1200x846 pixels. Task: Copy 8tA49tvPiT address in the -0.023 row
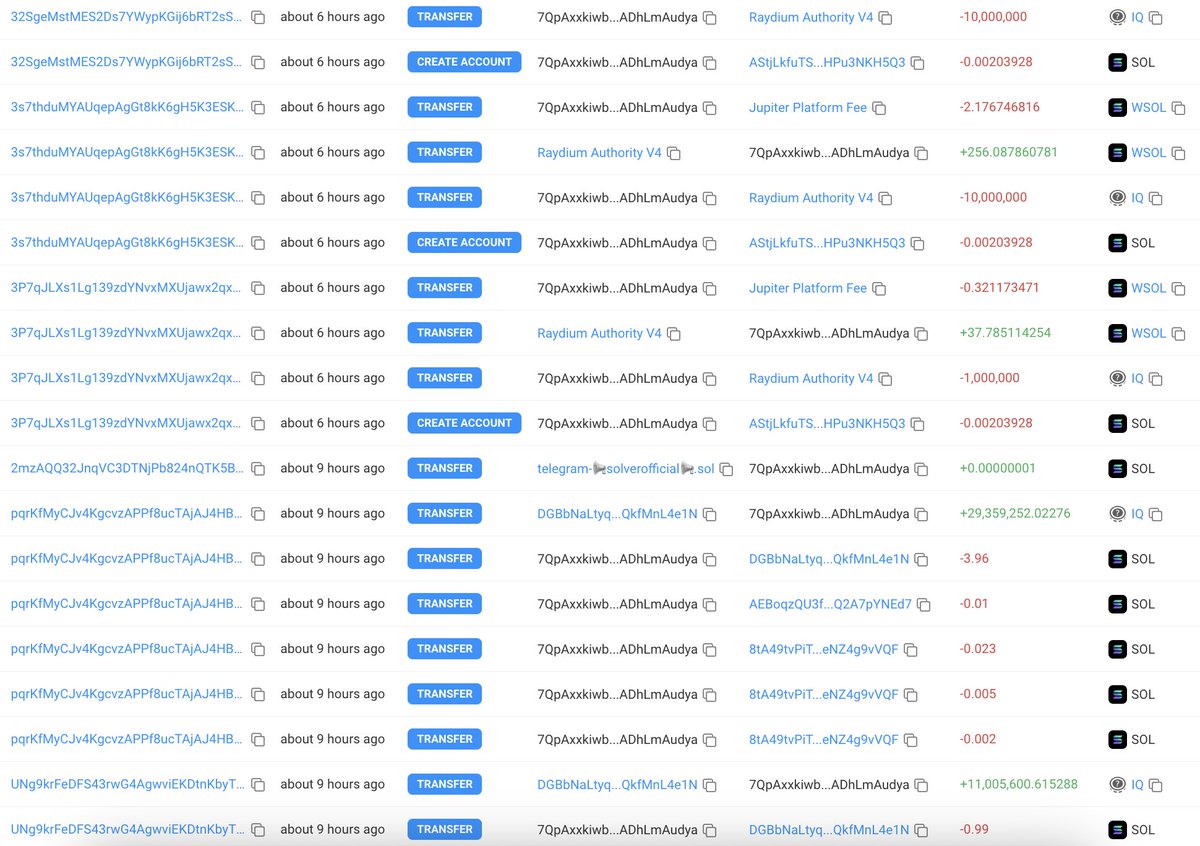pyautogui.click(x=910, y=650)
